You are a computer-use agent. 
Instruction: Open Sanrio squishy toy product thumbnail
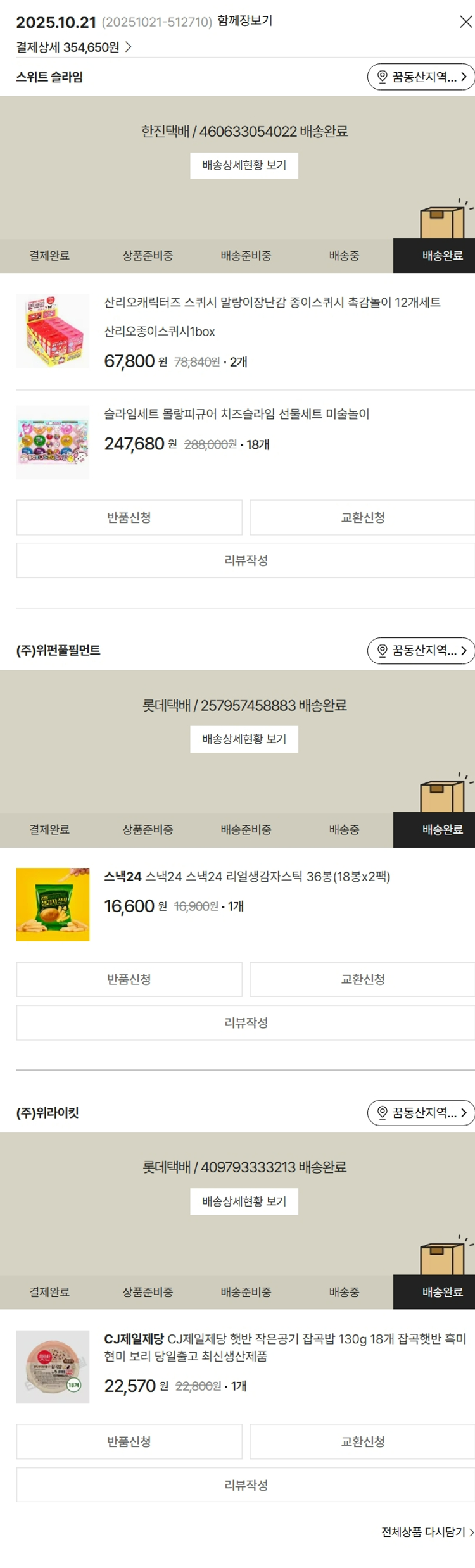pyautogui.click(x=53, y=330)
